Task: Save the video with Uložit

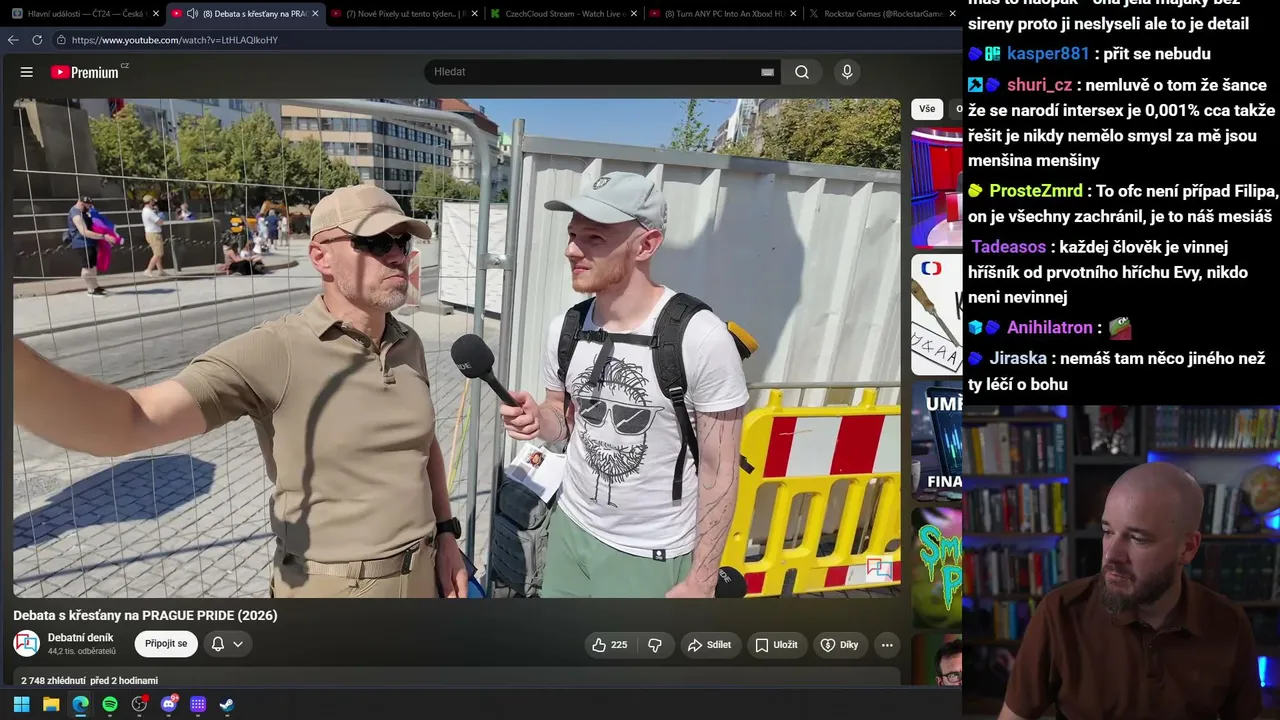Action: [776, 645]
